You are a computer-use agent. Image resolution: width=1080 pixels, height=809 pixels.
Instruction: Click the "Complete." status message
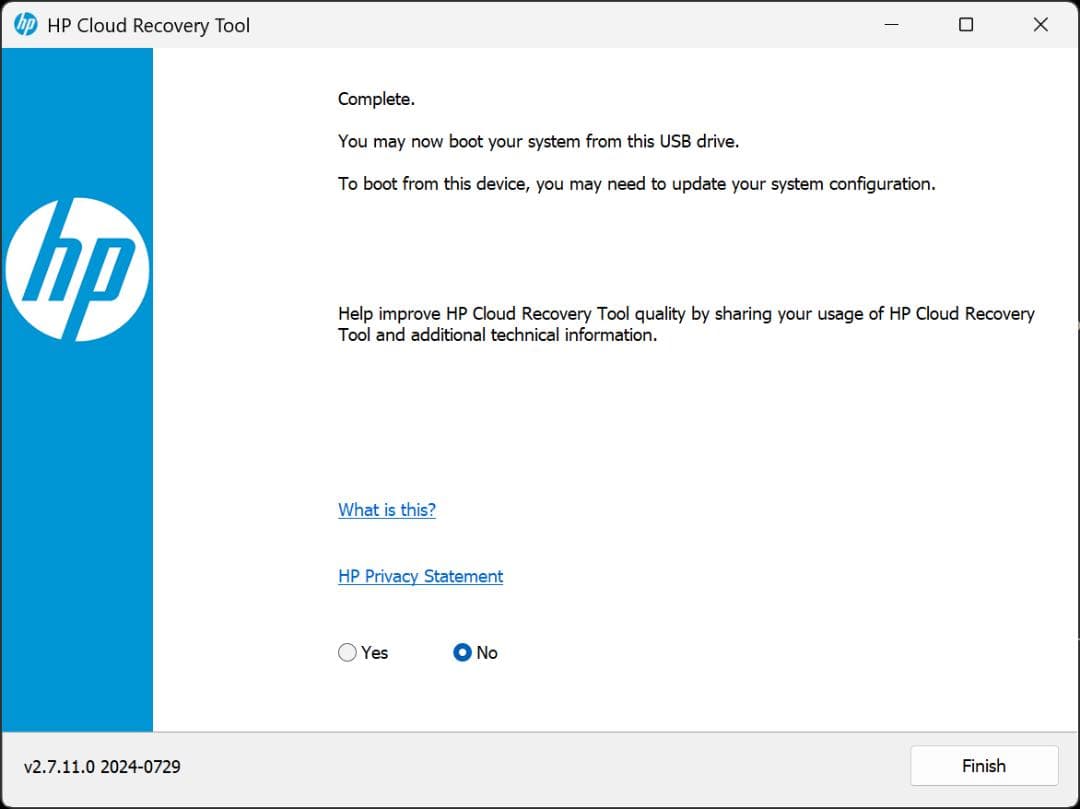pyautogui.click(x=376, y=98)
